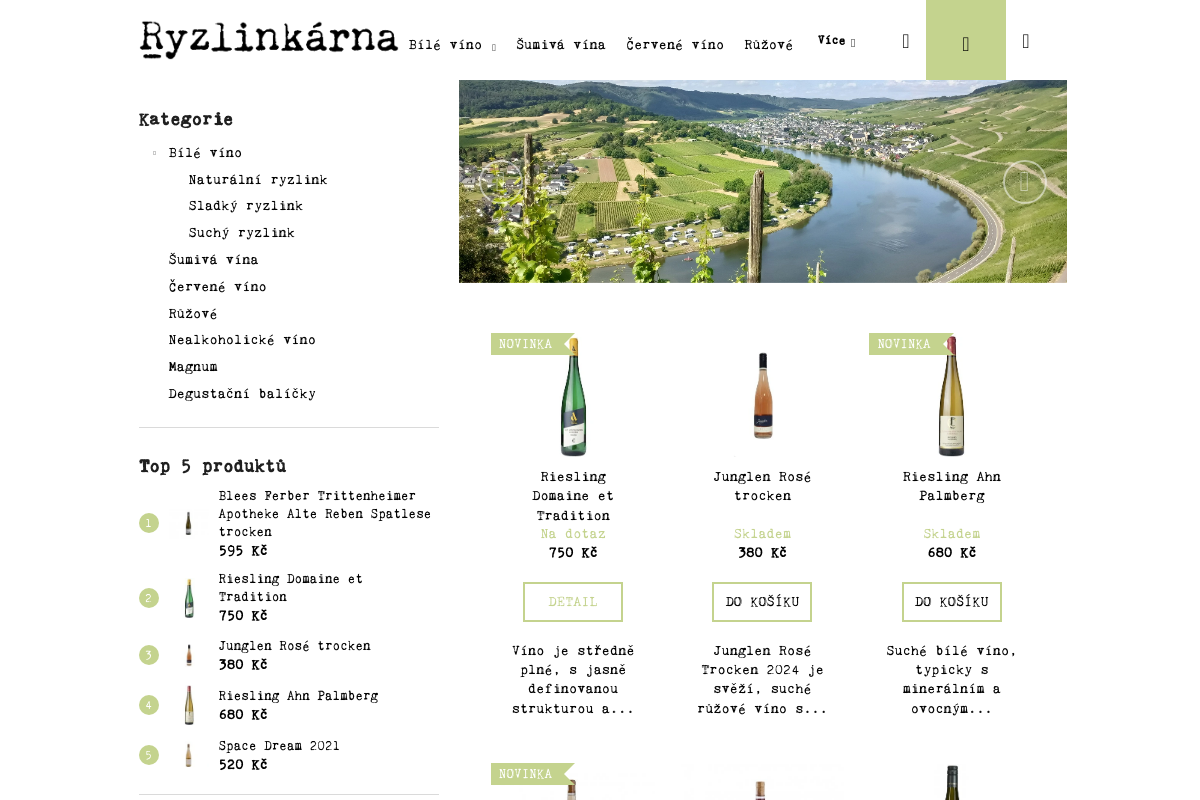Click the Riesling Ahn Palmberg product title
The height and width of the screenshot is (800, 1200).
(951, 486)
